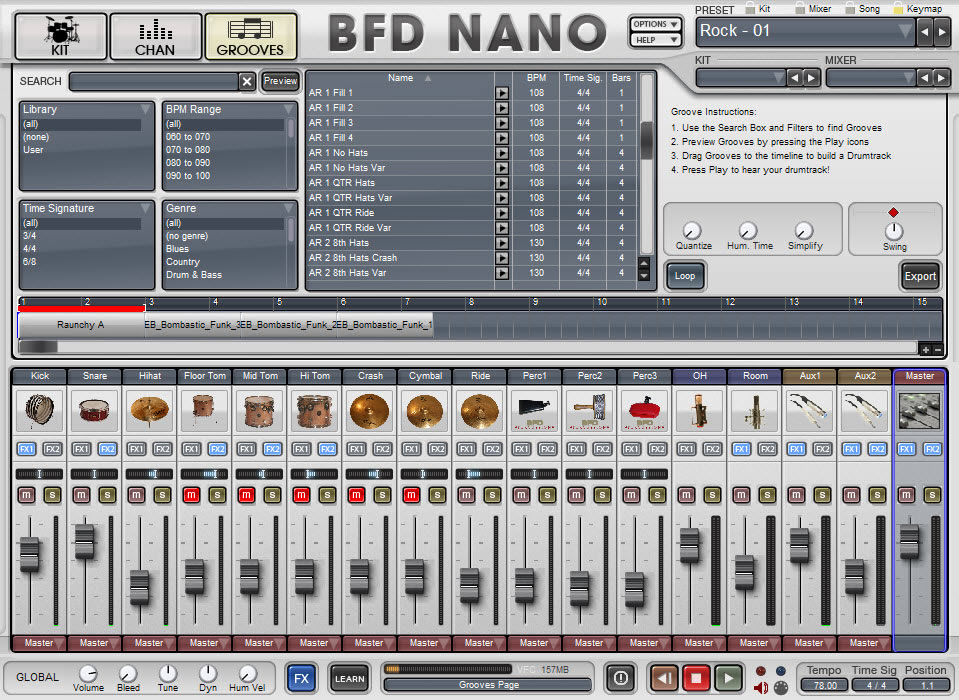Open the OPTIONS dropdown menu

pos(656,24)
